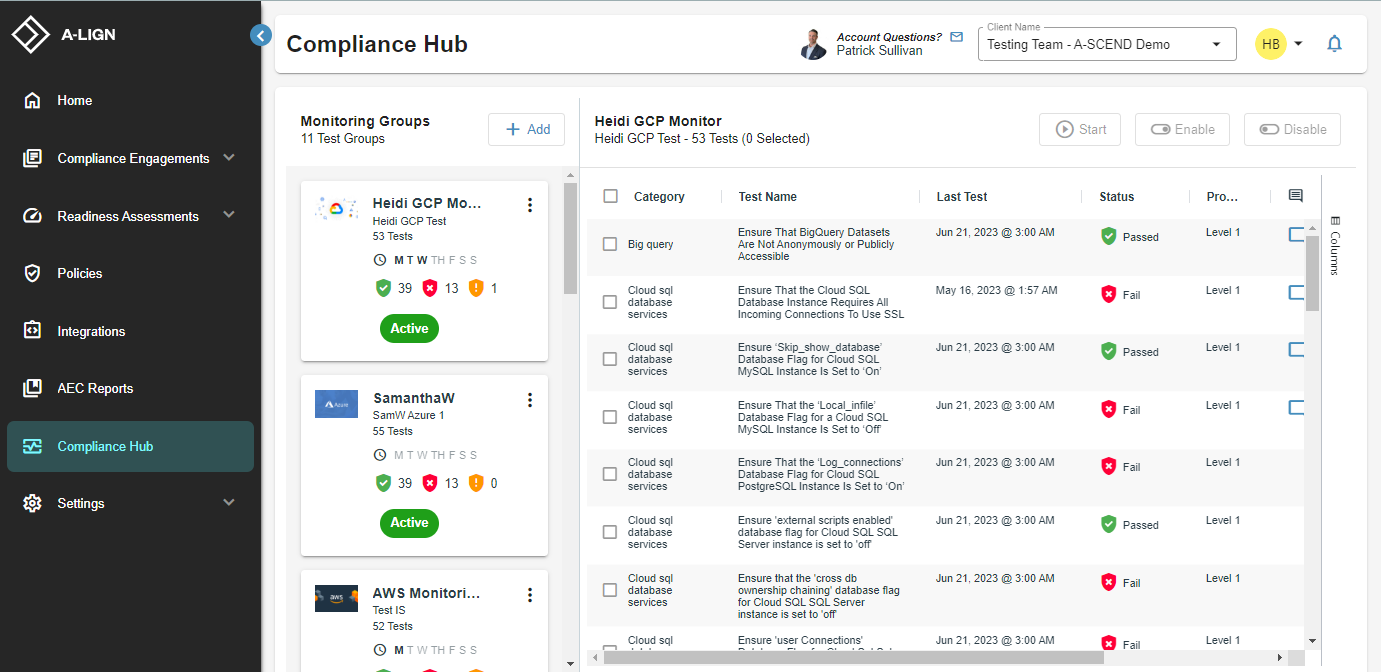Check the cross db ownership chaining checkbox
Screen dimensions: 1381x672
point(610,590)
